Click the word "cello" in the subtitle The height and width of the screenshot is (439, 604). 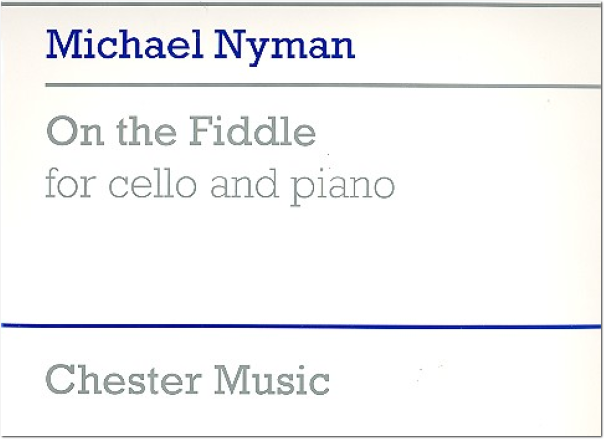pos(153,183)
